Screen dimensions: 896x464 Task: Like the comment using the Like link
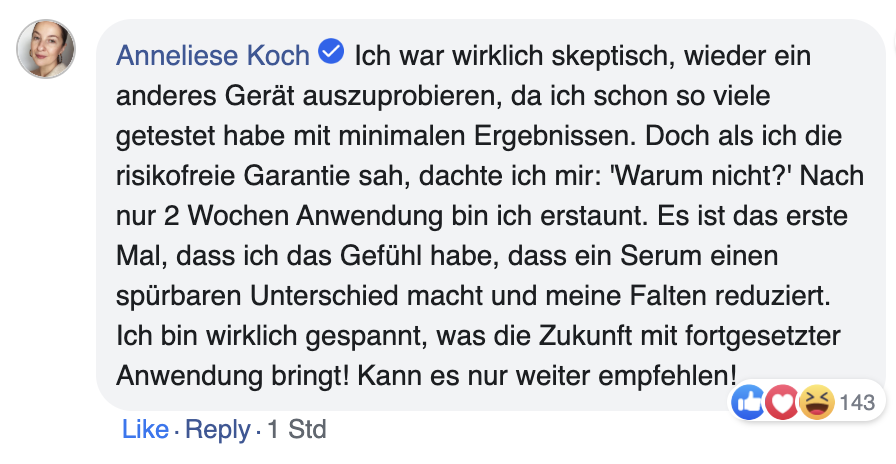coord(145,430)
